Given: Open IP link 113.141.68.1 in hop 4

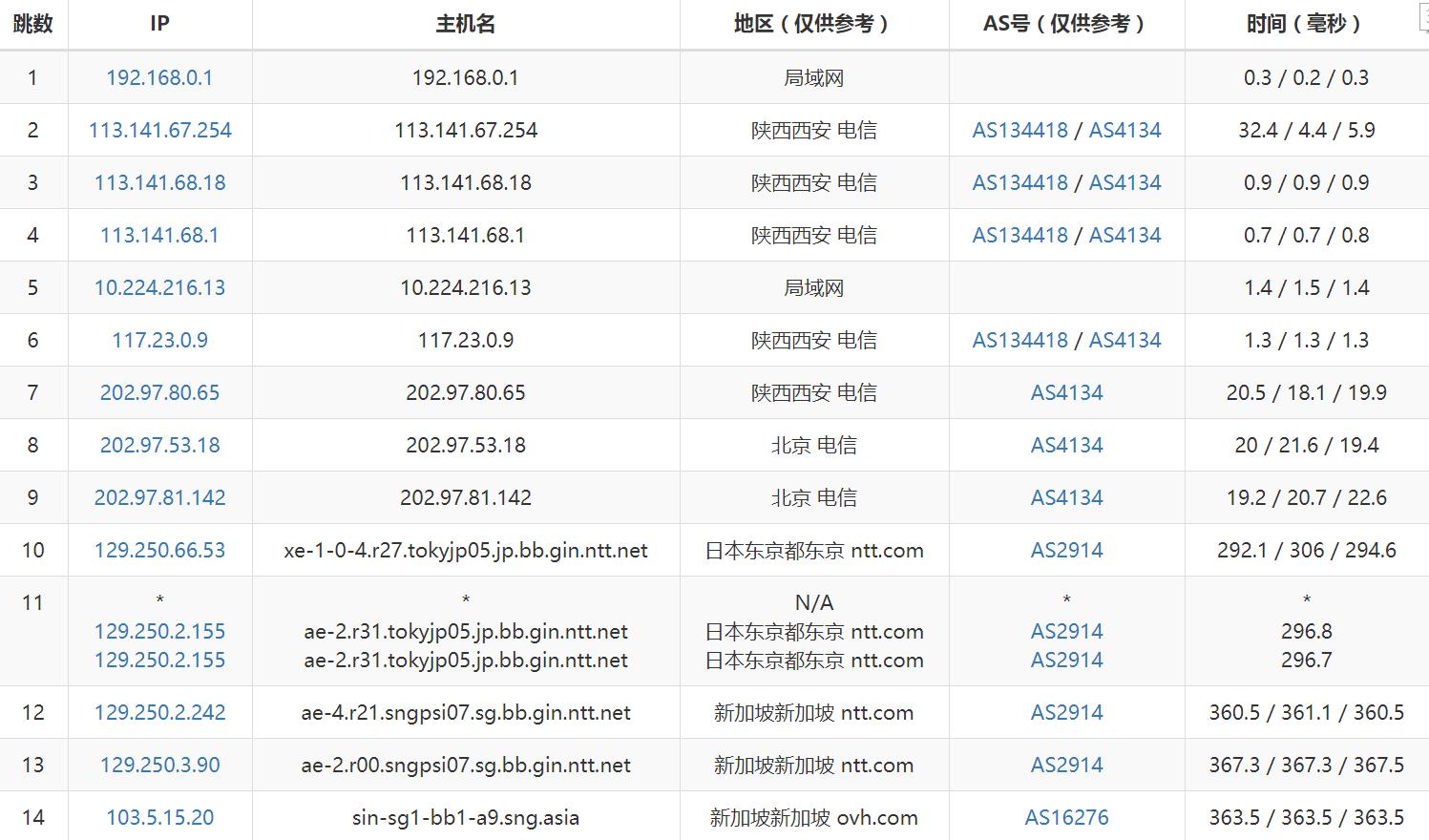Looking at the screenshot, I should (x=159, y=236).
